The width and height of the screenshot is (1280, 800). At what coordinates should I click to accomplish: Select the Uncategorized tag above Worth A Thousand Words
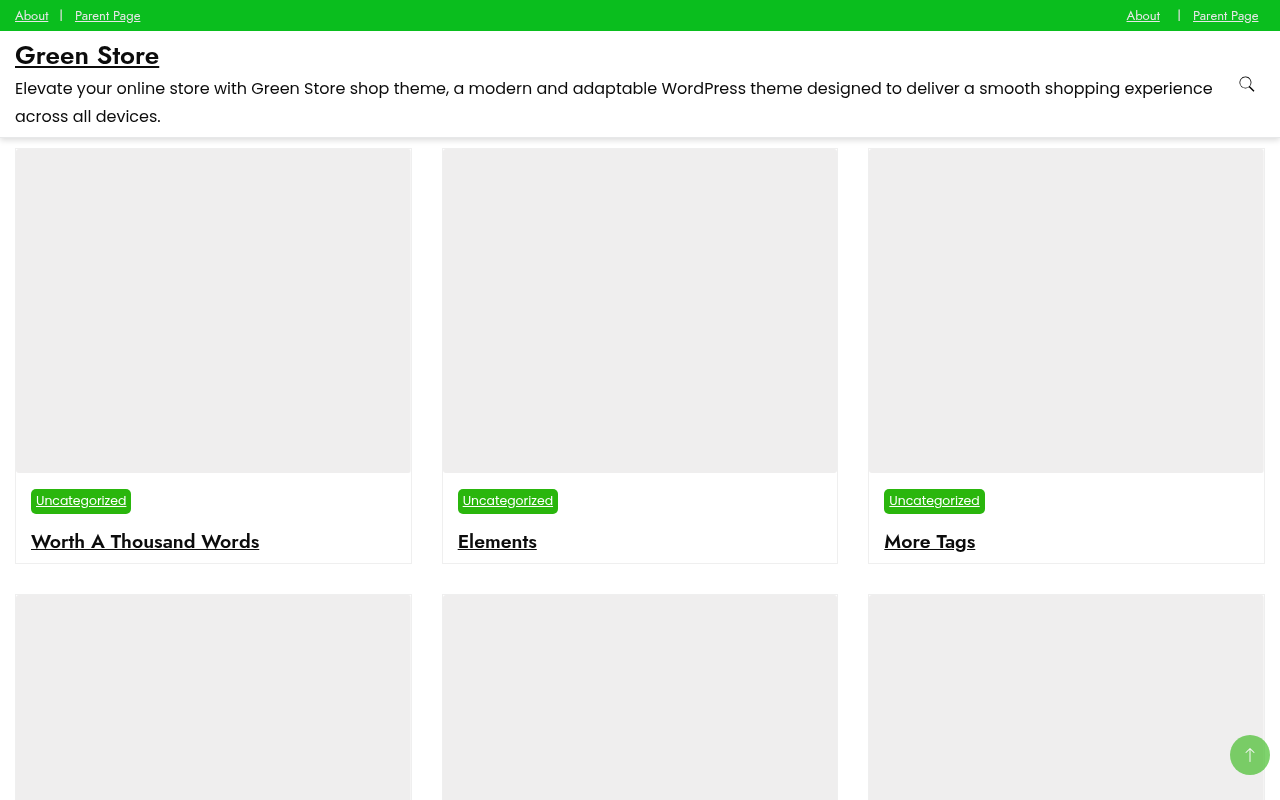[81, 501]
